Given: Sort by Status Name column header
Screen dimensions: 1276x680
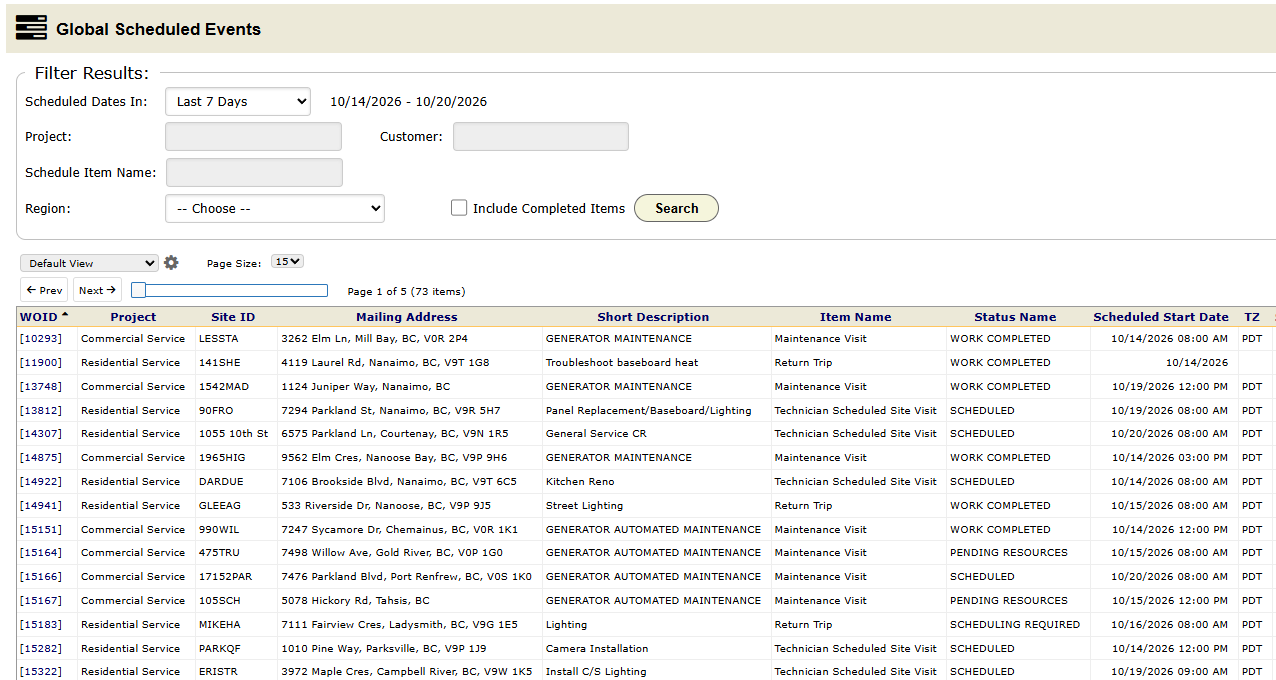Looking at the screenshot, I should tap(1015, 317).
